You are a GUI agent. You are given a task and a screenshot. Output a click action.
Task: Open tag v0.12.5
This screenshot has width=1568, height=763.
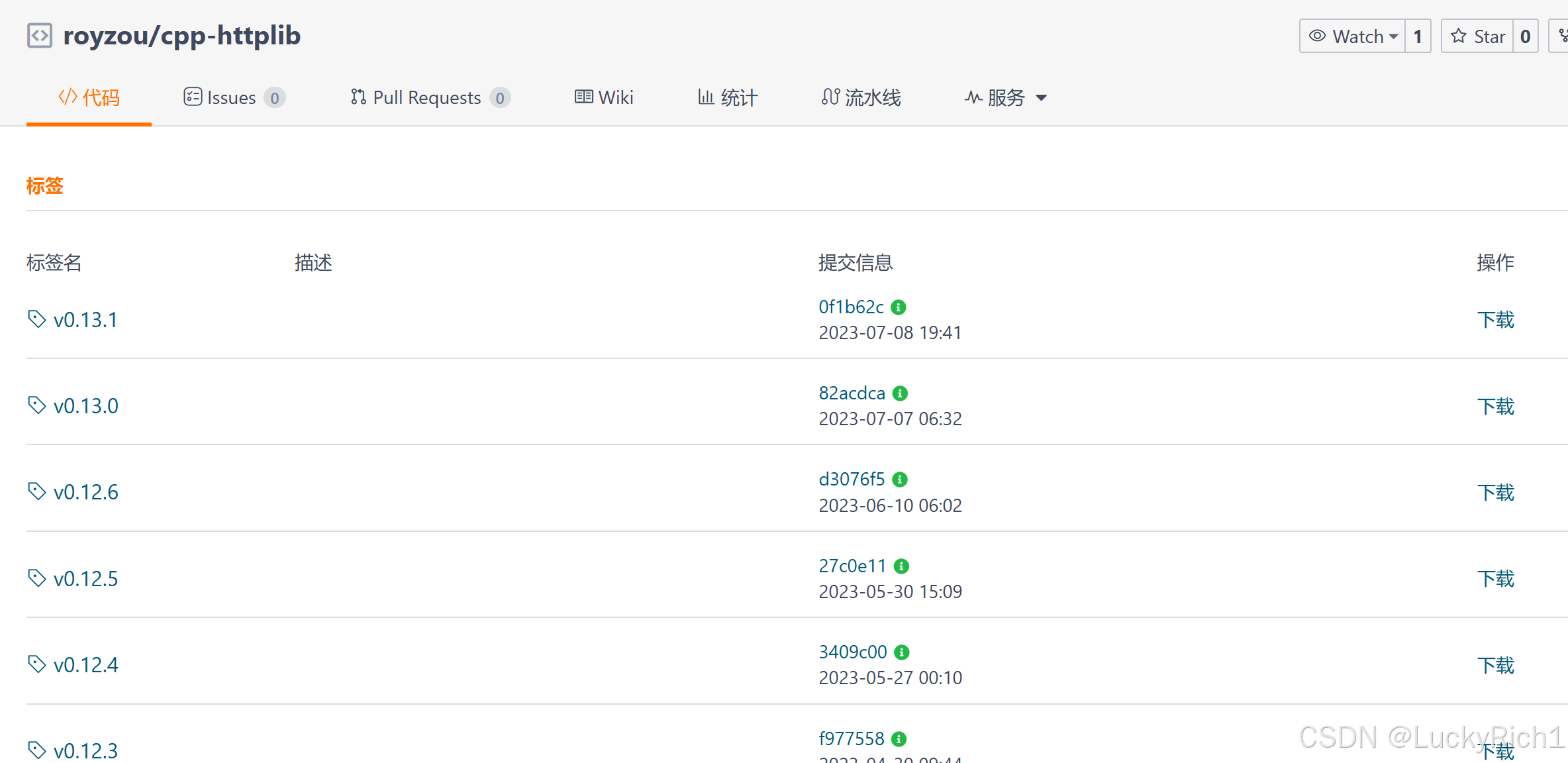pyautogui.click(x=86, y=579)
